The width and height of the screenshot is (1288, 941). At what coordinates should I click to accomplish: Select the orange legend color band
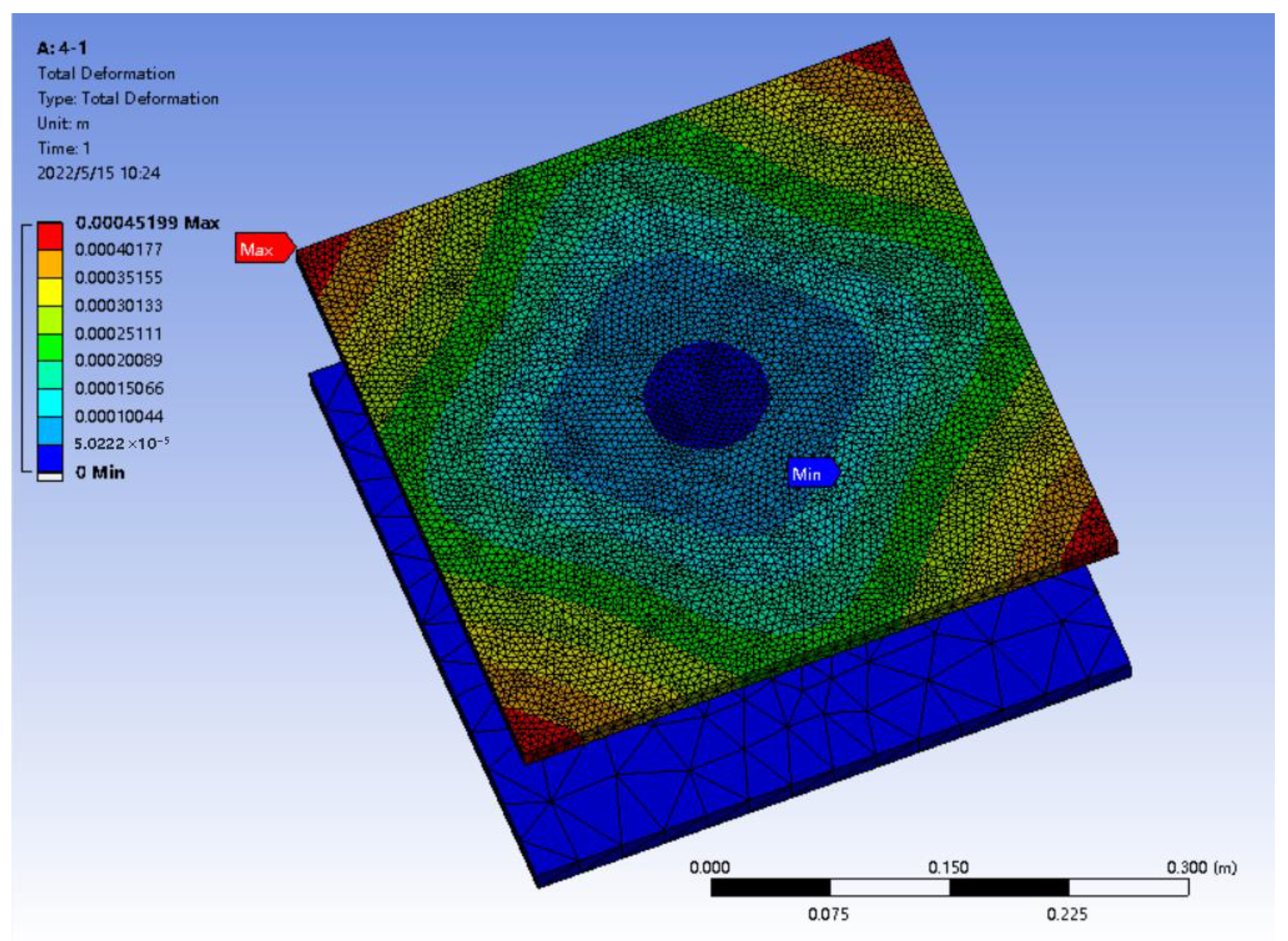point(50,263)
